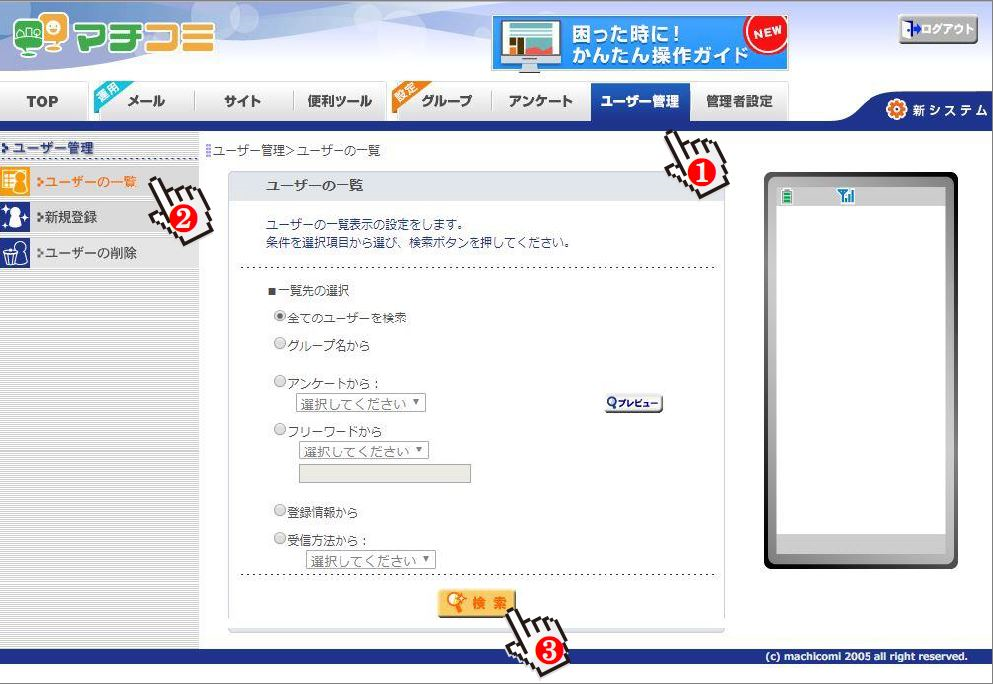
Task: Open the アンケート tab
Action: pyautogui.click(x=540, y=101)
